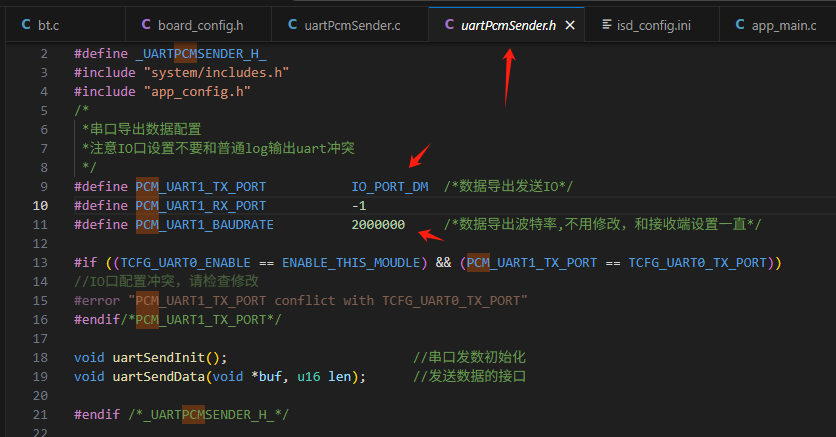Click the _UARTPCMSENDER_H_ define on line 2
Image resolution: width=836 pixels, height=437 pixels.
(201, 54)
